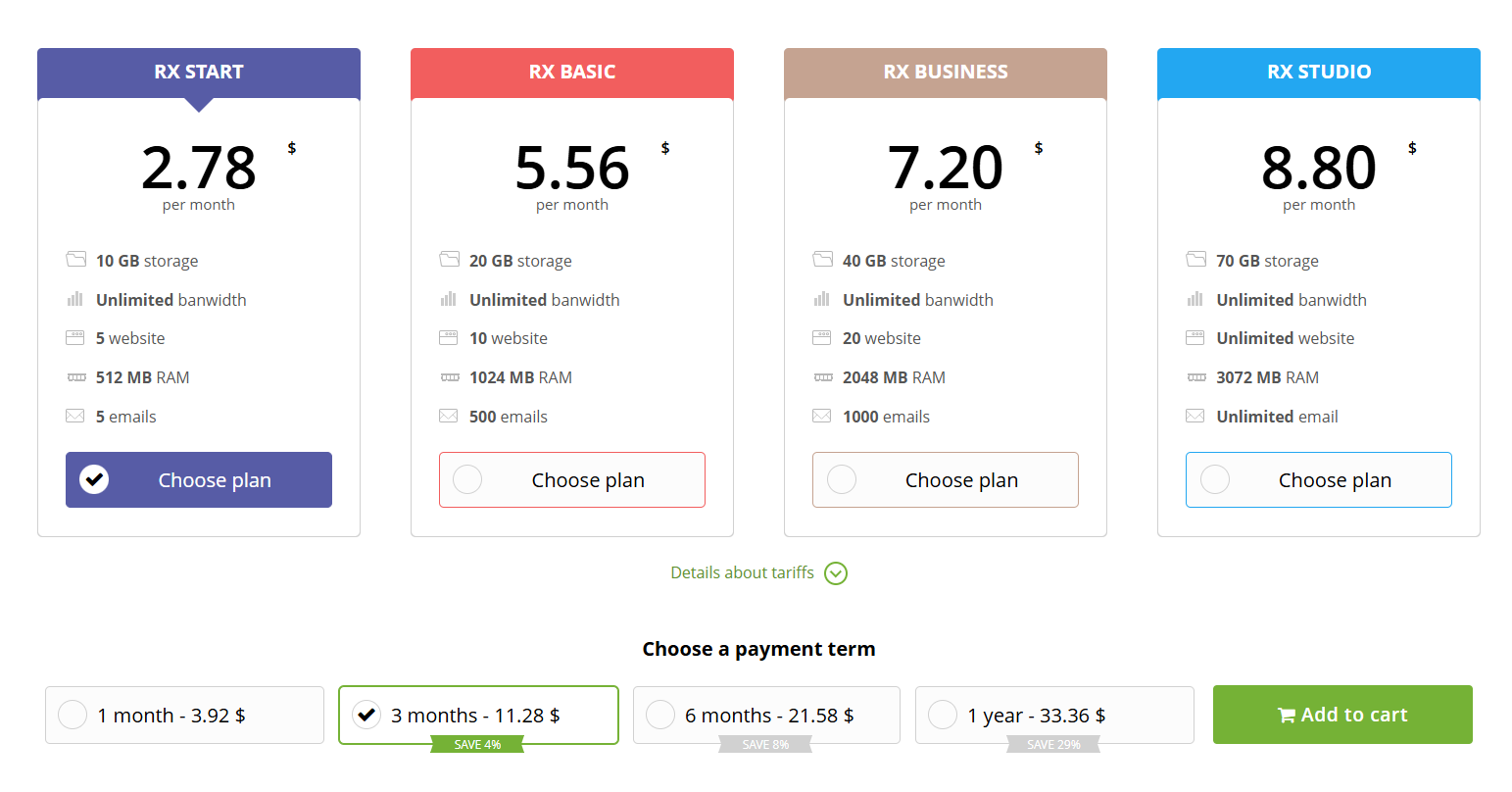The image size is (1512, 792).
Task: Select the RX BUSINESS header tab
Action: coord(946,73)
